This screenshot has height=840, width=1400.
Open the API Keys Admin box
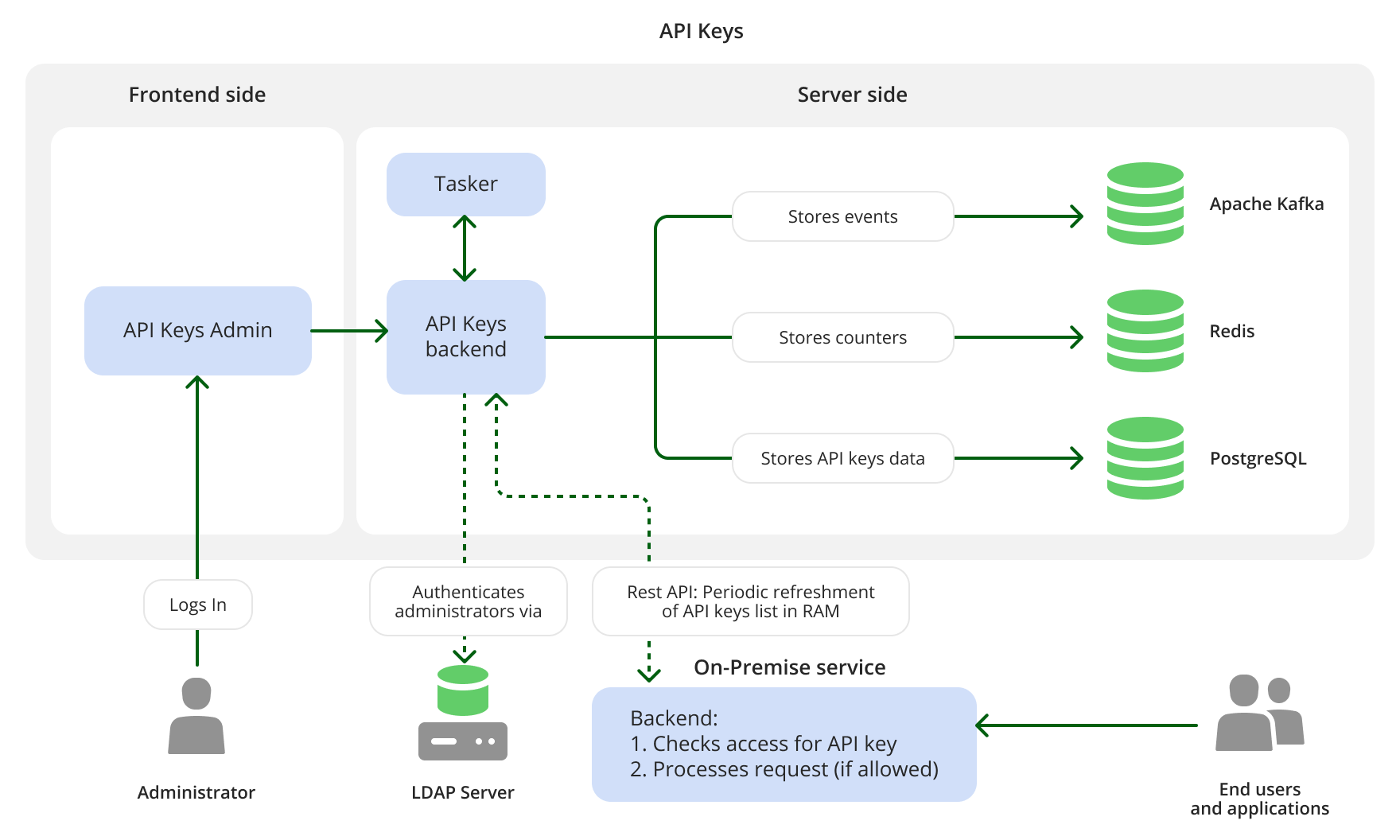197,330
